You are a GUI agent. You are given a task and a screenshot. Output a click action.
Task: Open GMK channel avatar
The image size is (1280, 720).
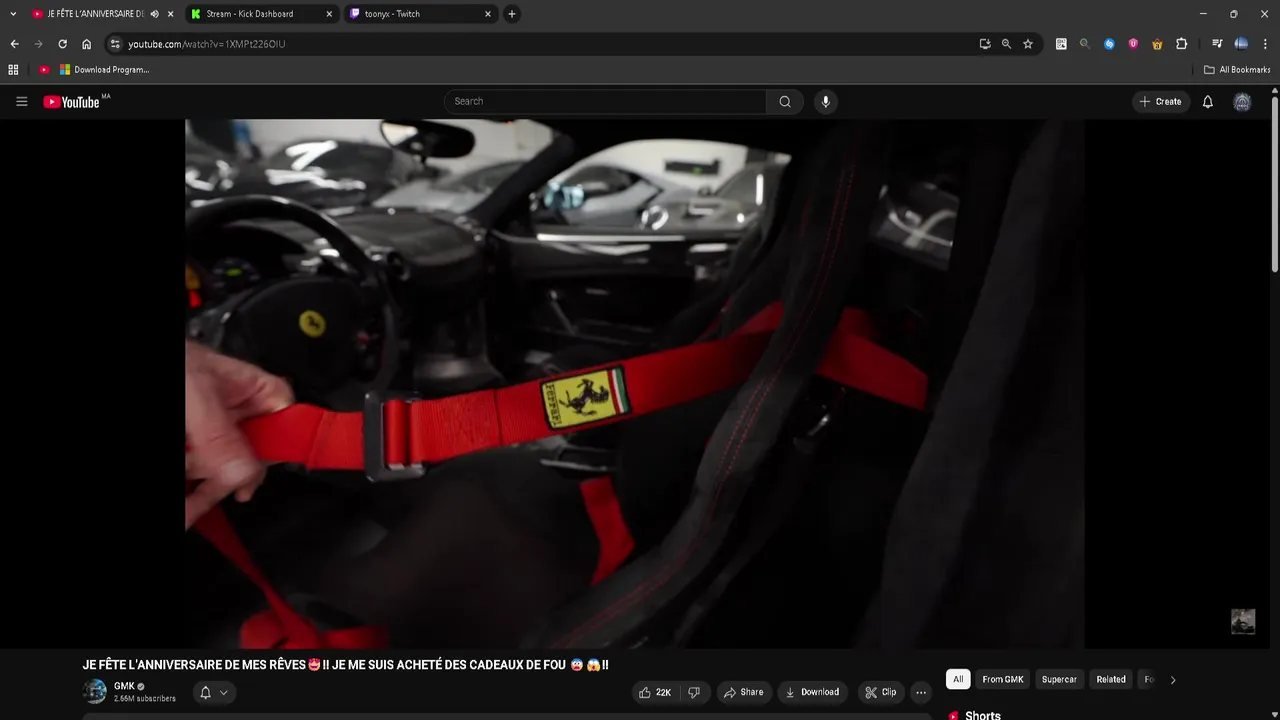(x=95, y=692)
